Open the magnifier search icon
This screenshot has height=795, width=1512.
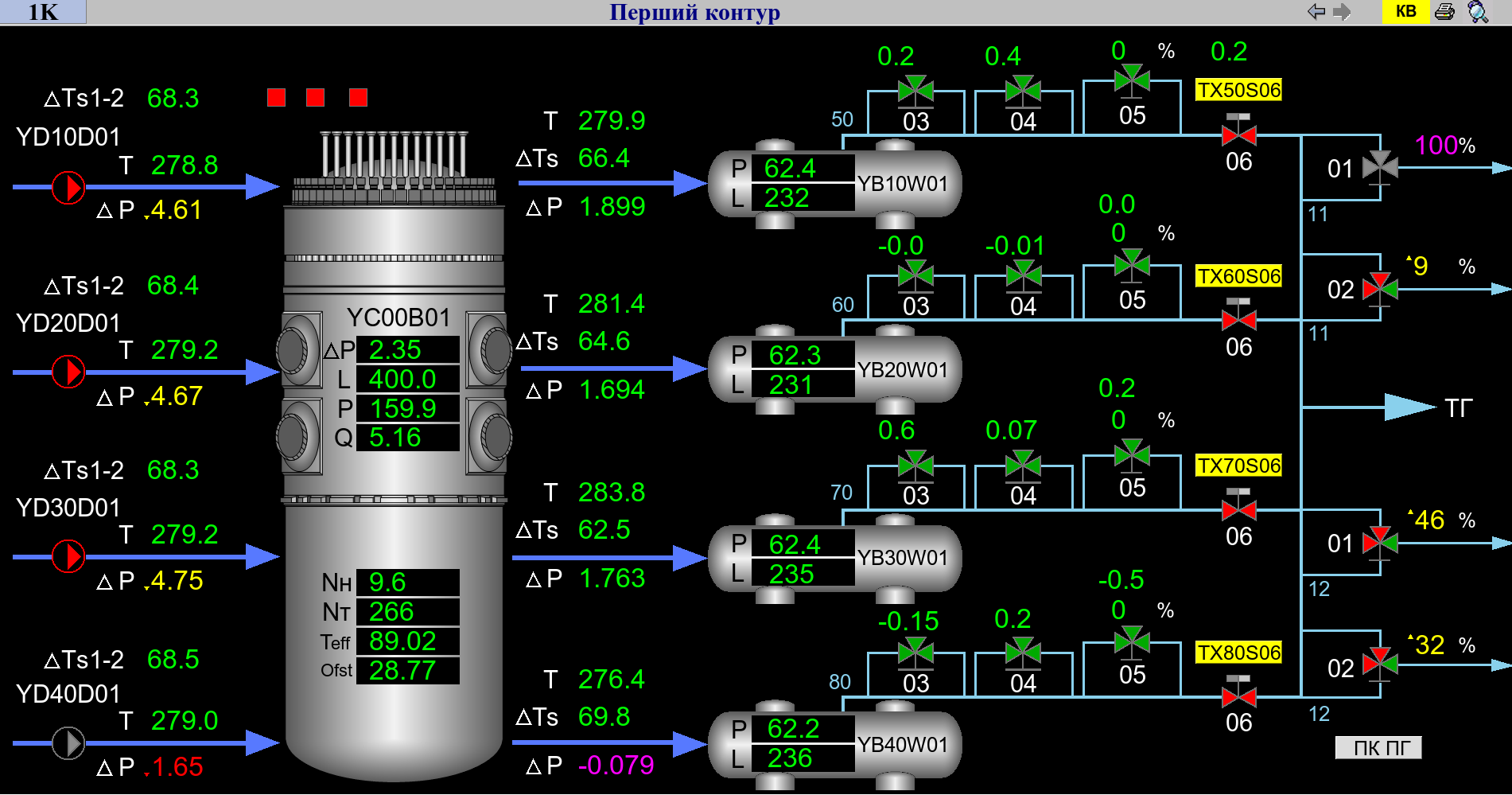[1478, 12]
